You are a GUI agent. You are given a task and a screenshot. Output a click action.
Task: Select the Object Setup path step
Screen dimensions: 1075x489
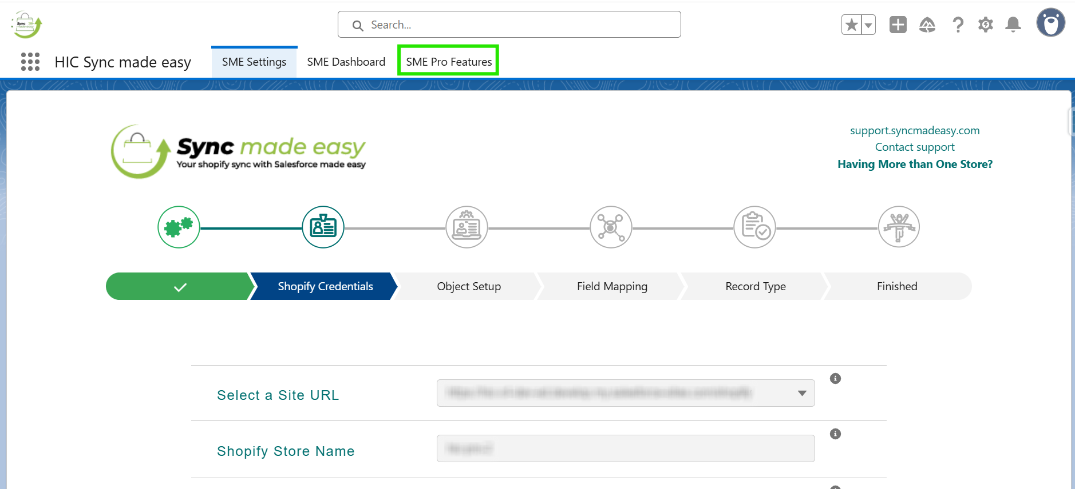(x=468, y=287)
